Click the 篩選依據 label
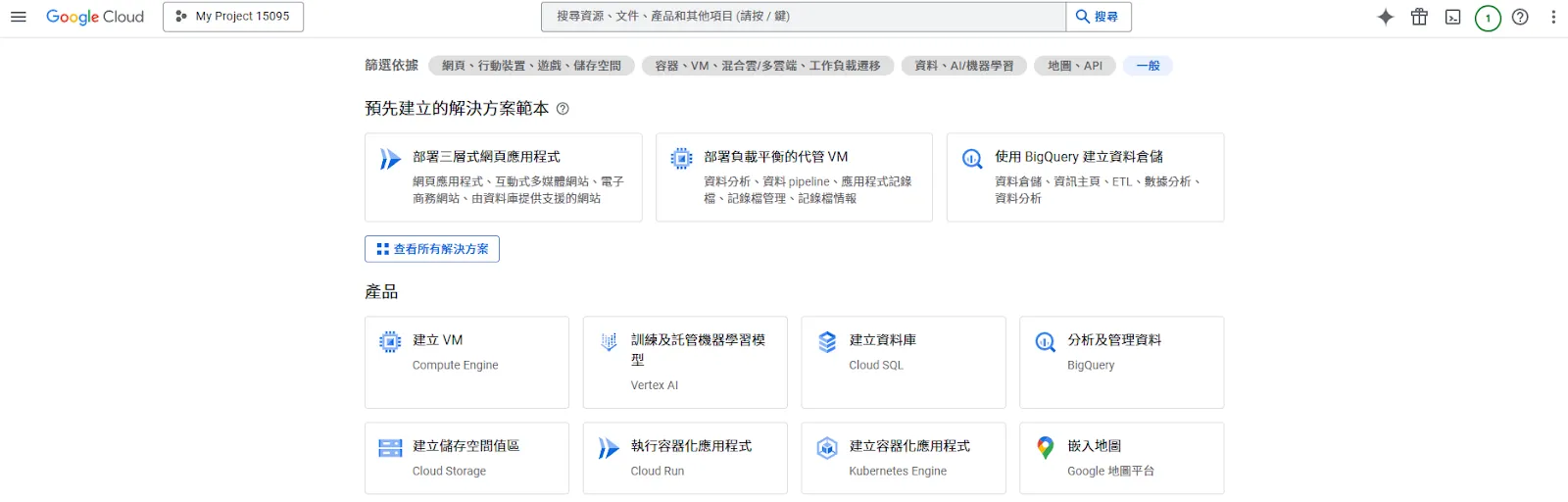This screenshot has width=1568, height=502. point(391,65)
